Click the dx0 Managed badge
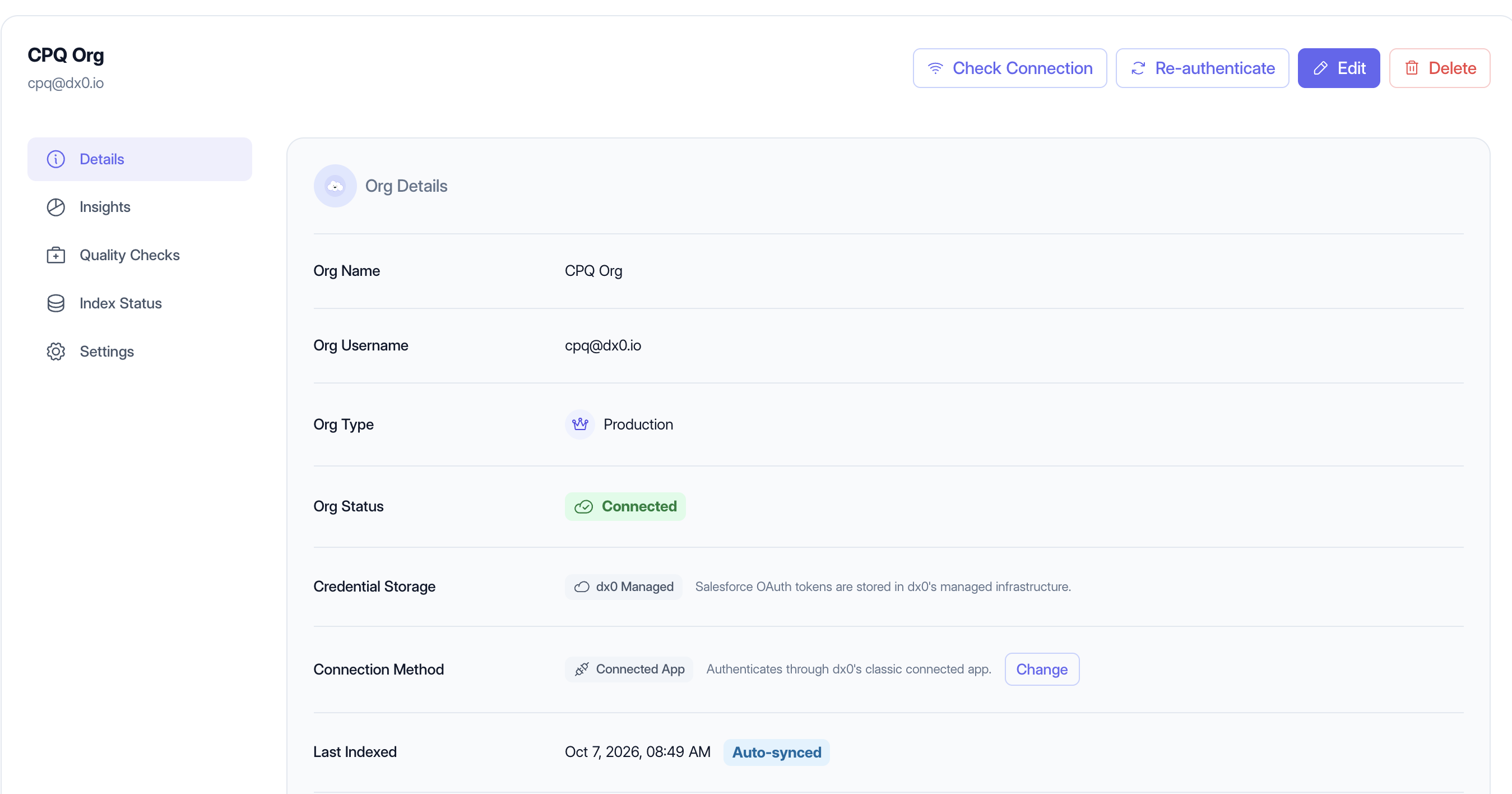Image resolution: width=1512 pixels, height=794 pixels. [x=623, y=587]
